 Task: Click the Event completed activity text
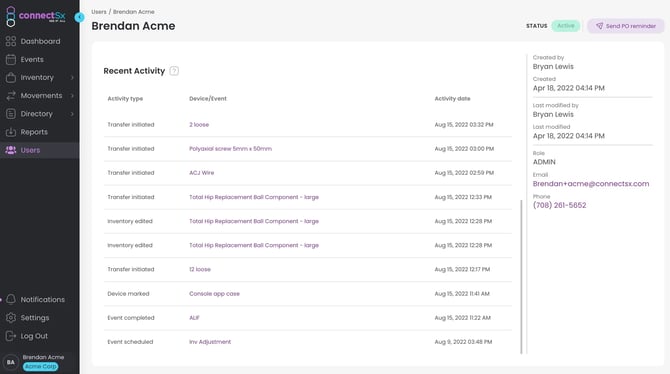(x=131, y=318)
